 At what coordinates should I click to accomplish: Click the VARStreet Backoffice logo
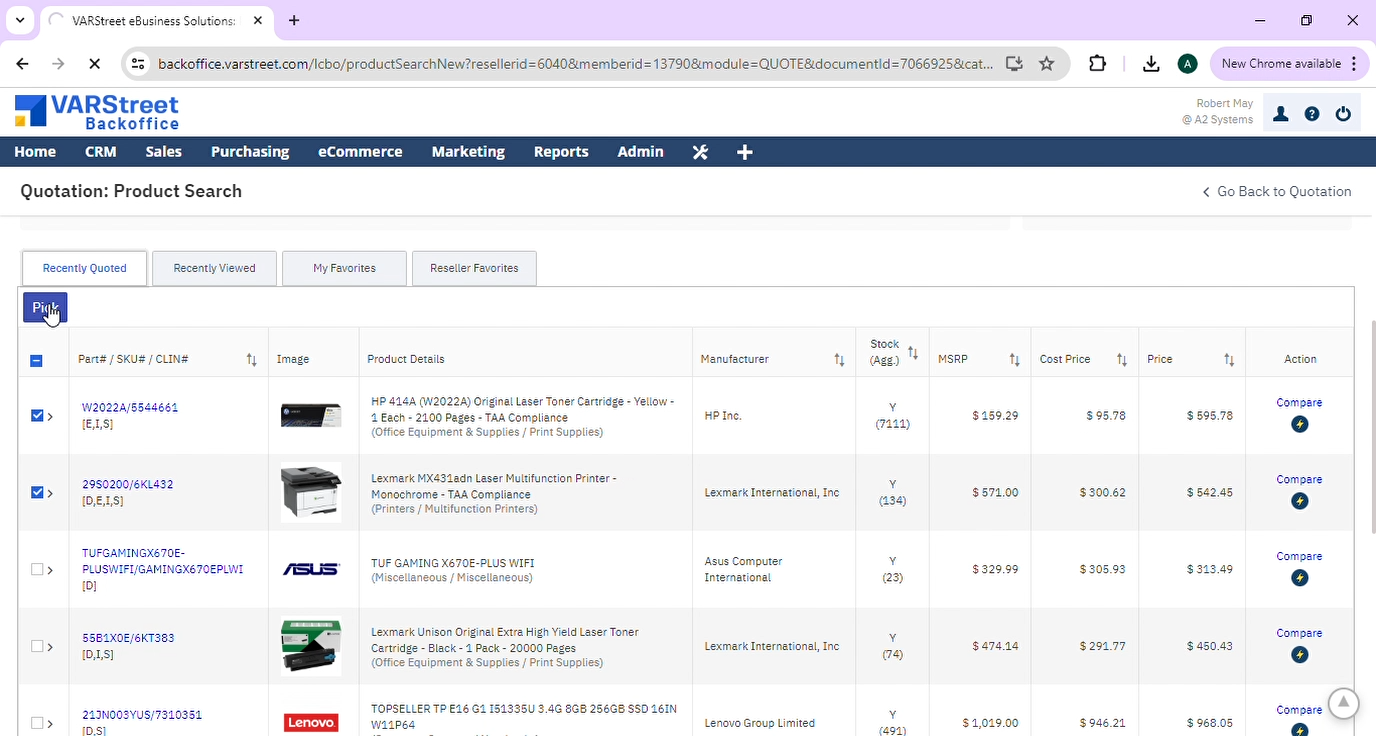click(x=97, y=112)
